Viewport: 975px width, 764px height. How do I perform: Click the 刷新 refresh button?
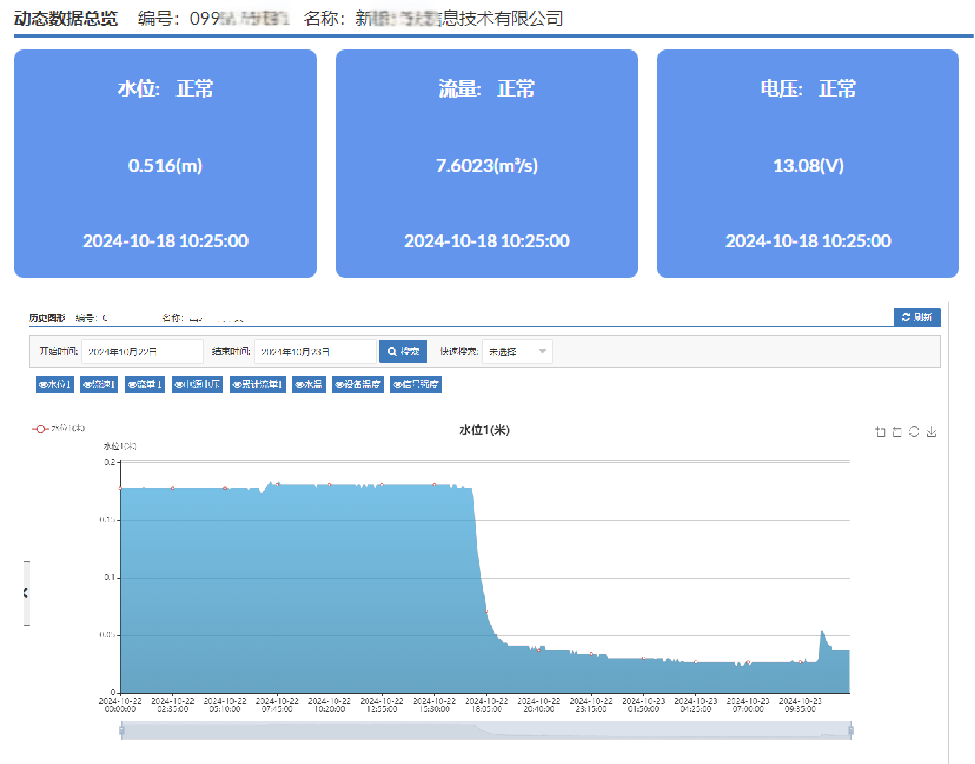click(917, 317)
